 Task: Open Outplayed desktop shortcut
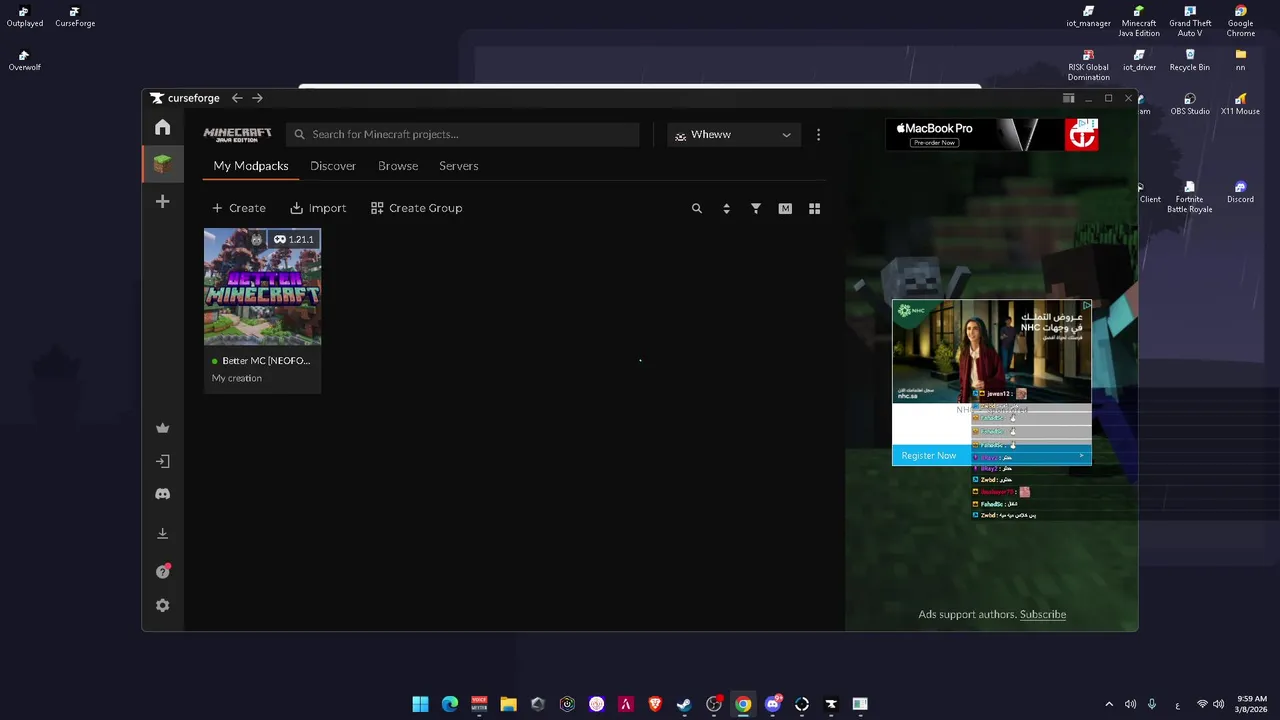[24, 17]
